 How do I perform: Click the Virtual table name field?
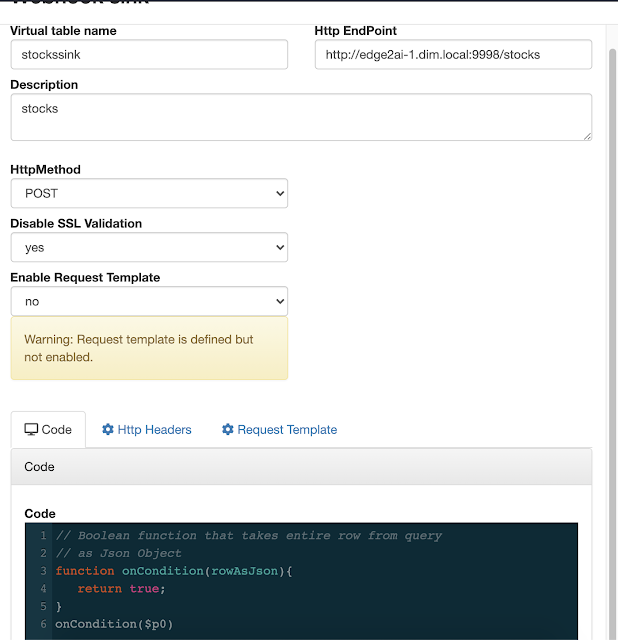tap(149, 55)
